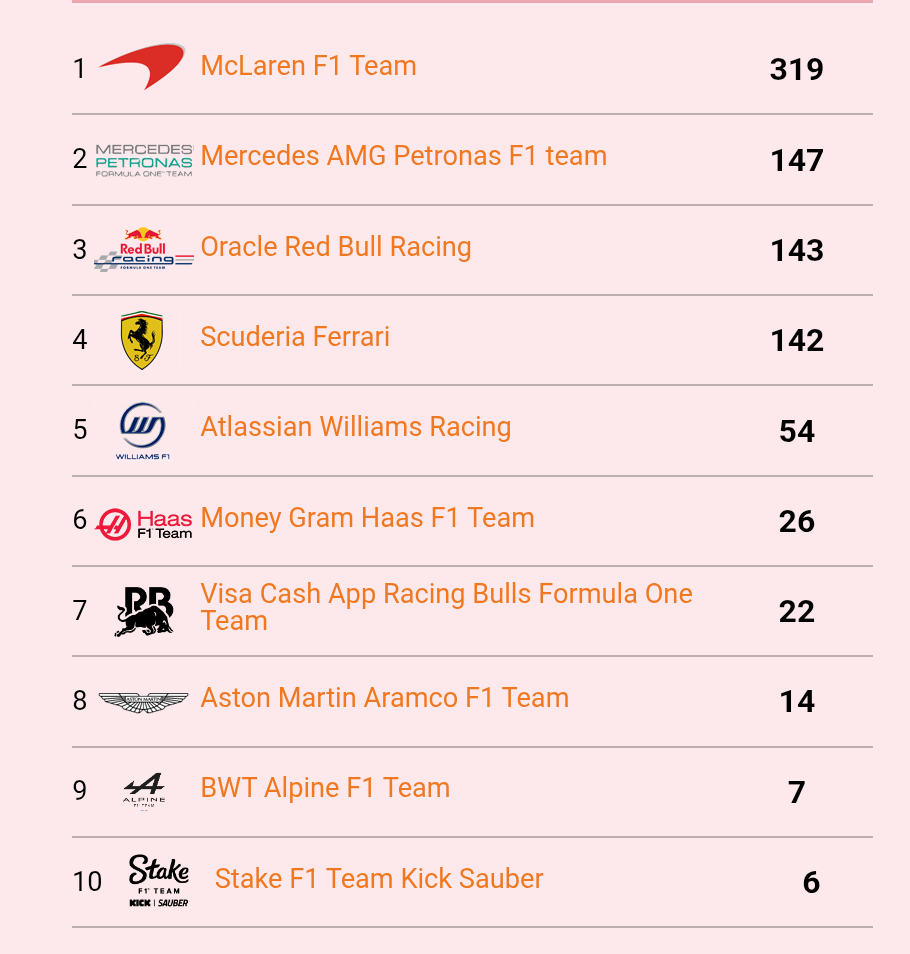The width and height of the screenshot is (910, 954).
Task: Open Aston Martin Aramco F1 Team link
Action: 385,698
